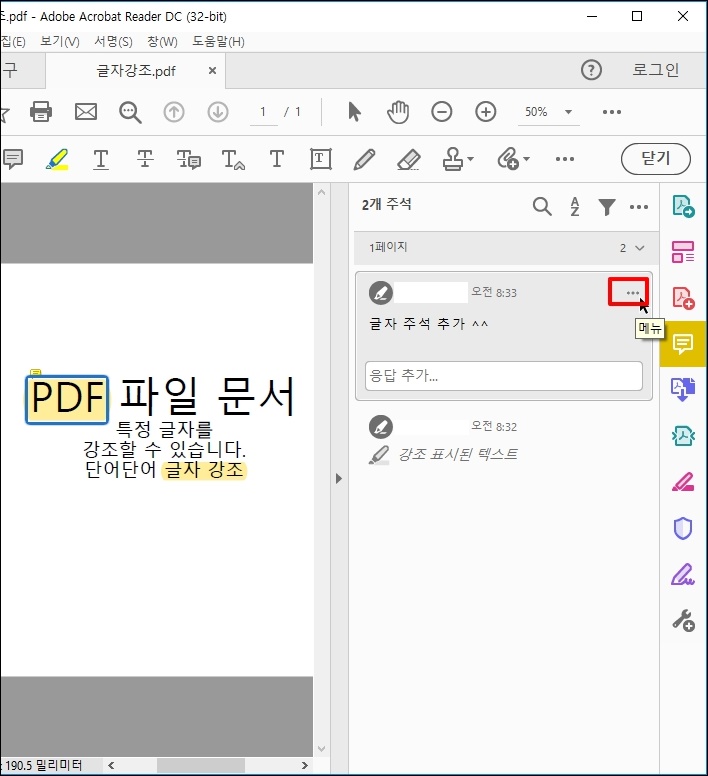Image resolution: width=708 pixels, height=776 pixels.
Task: Click the page number field
Action: coord(263,112)
